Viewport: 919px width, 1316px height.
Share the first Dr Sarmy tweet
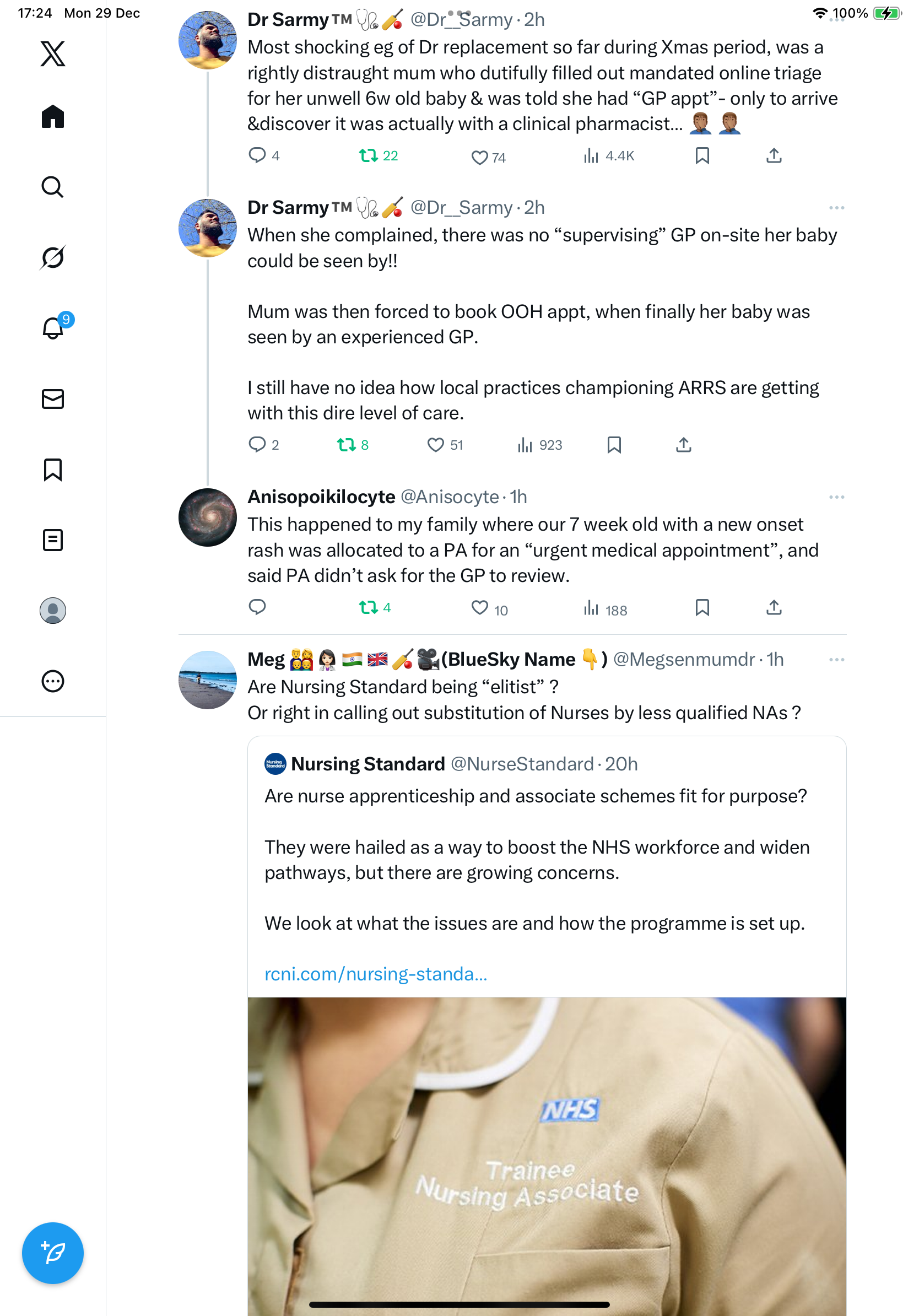[774, 155]
